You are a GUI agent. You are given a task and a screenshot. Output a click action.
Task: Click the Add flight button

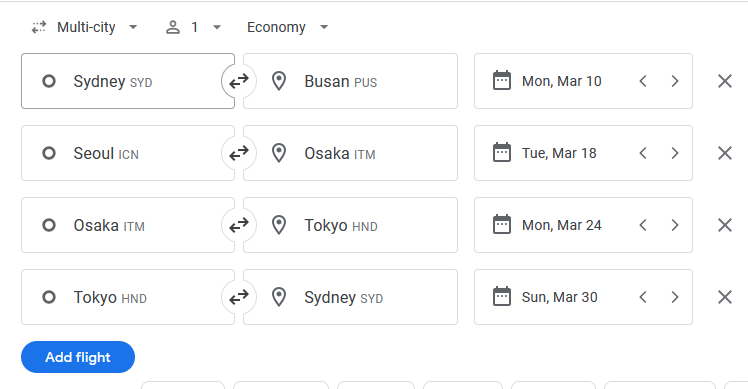click(78, 357)
